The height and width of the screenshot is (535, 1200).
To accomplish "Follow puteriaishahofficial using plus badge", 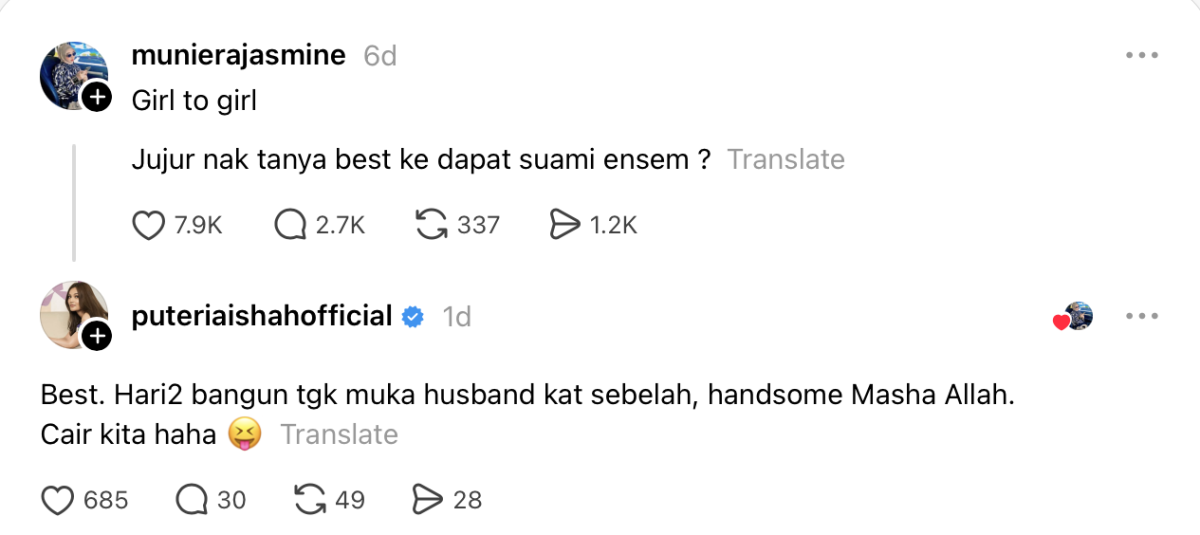I will [x=96, y=338].
